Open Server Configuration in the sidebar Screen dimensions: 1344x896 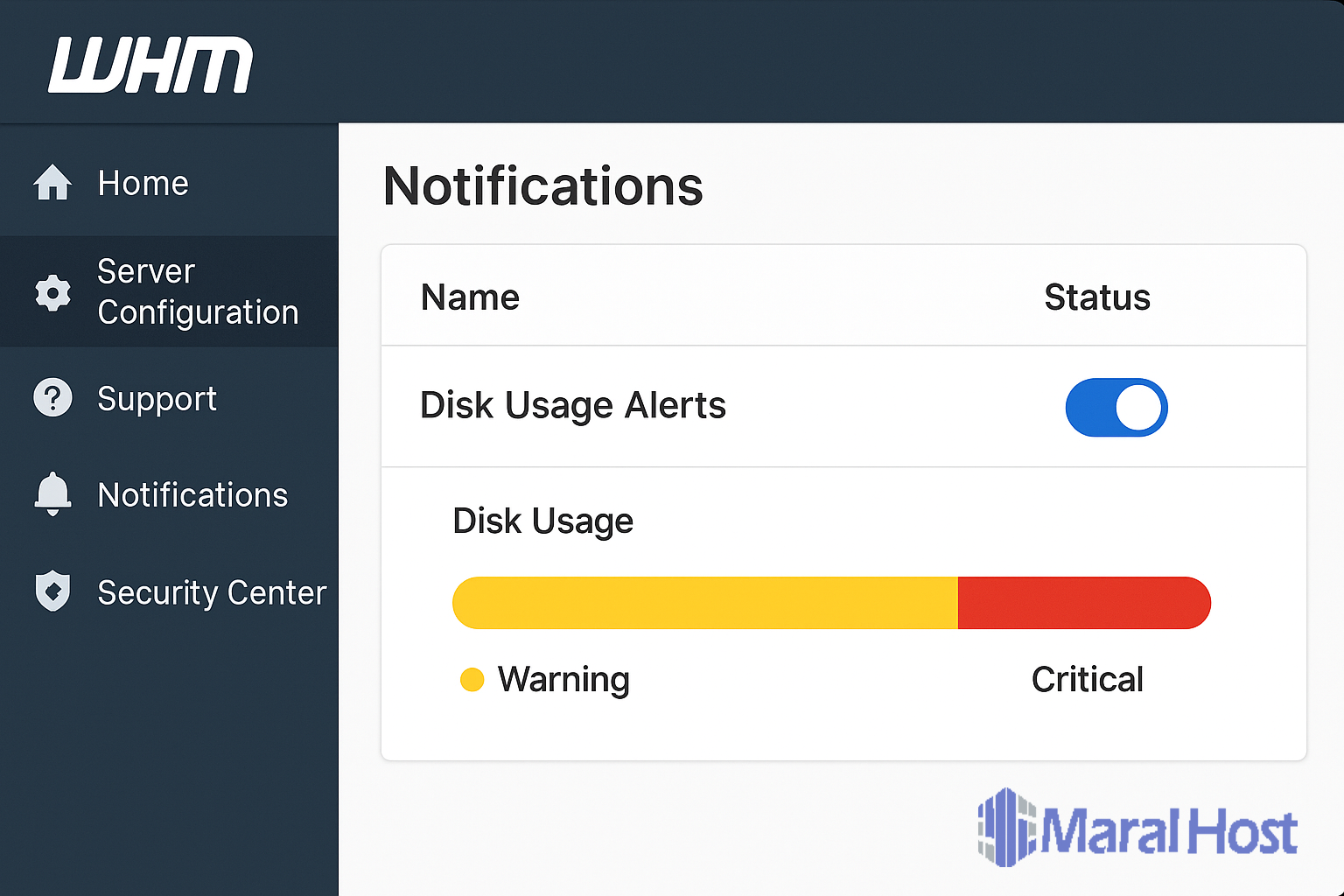[198, 292]
